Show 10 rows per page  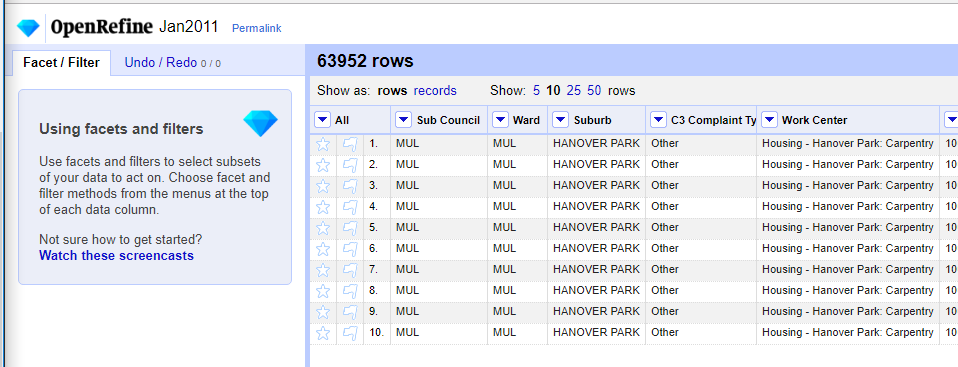[553, 91]
